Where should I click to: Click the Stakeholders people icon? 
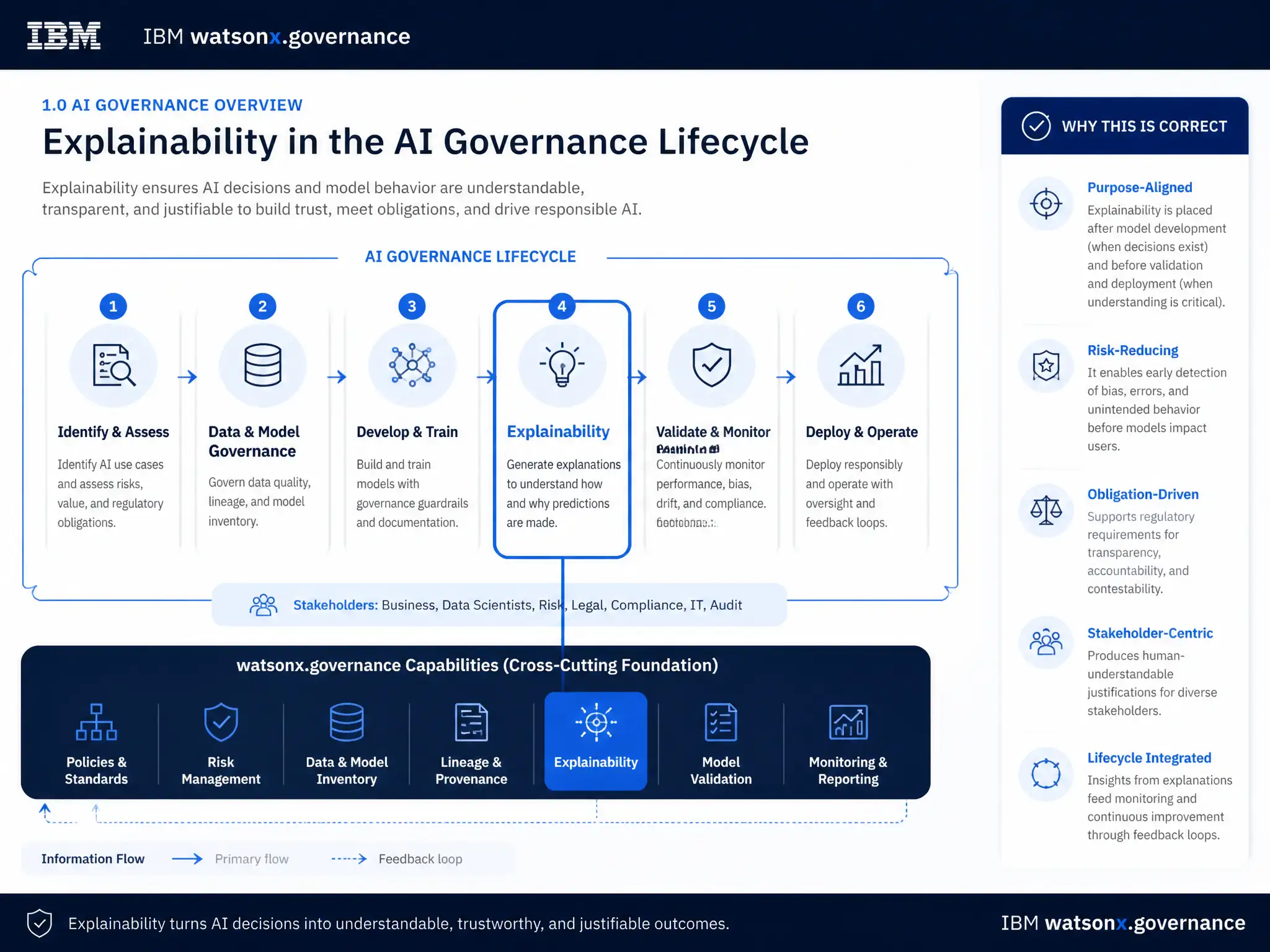[264, 605]
